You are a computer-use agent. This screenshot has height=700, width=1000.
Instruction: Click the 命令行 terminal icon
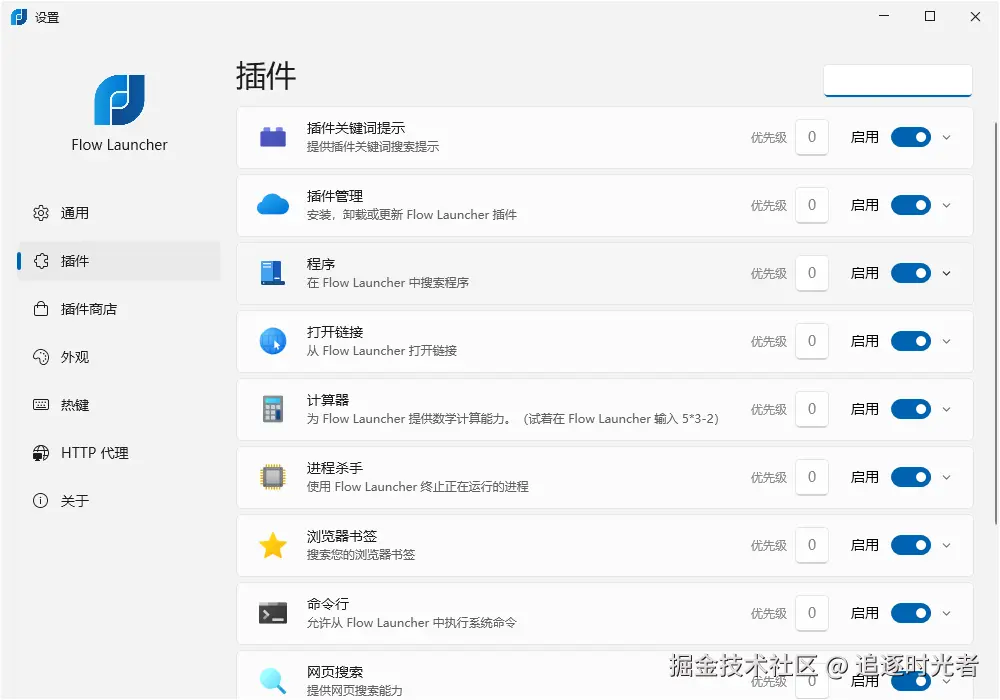pyautogui.click(x=273, y=613)
